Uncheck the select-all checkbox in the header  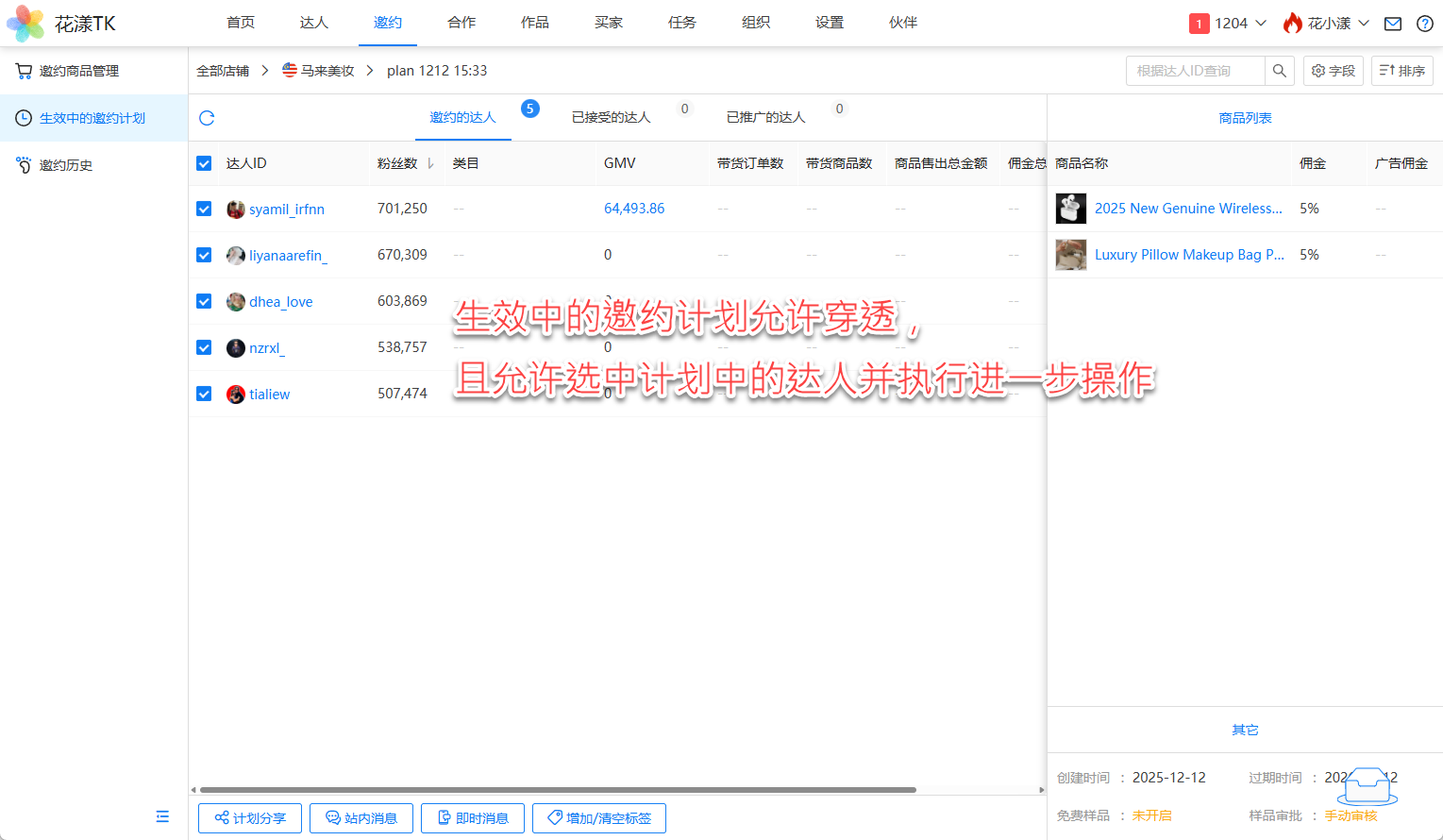tap(204, 163)
